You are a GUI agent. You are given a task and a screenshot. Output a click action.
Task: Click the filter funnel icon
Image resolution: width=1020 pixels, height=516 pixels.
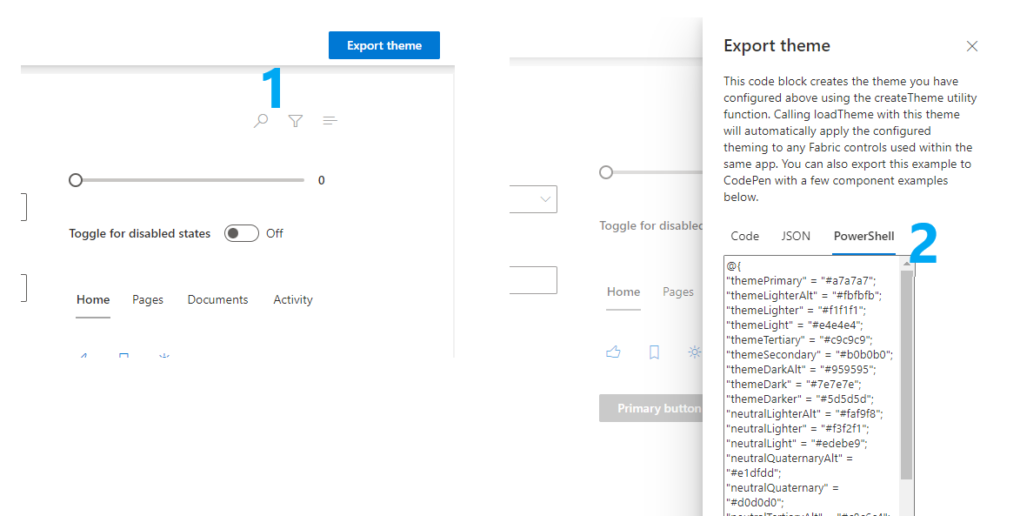click(296, 121)
